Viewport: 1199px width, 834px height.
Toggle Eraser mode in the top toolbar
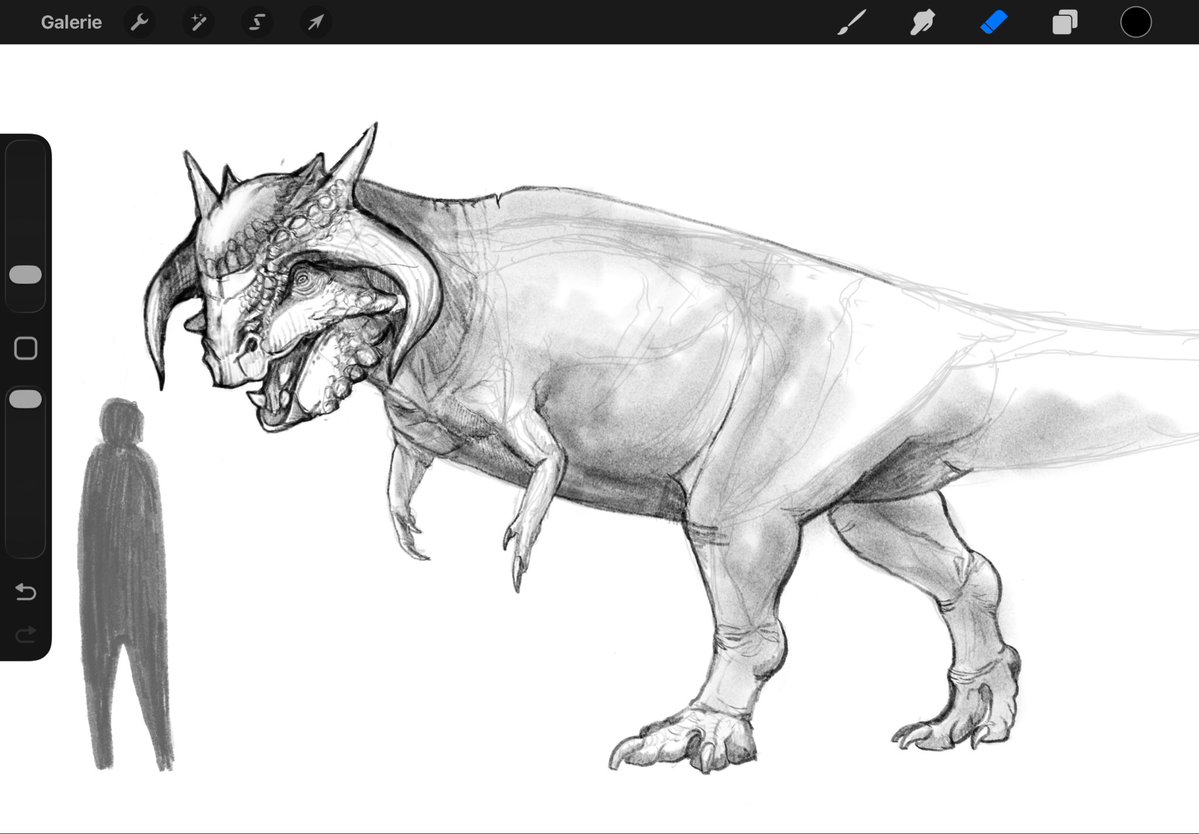(991, 22)
